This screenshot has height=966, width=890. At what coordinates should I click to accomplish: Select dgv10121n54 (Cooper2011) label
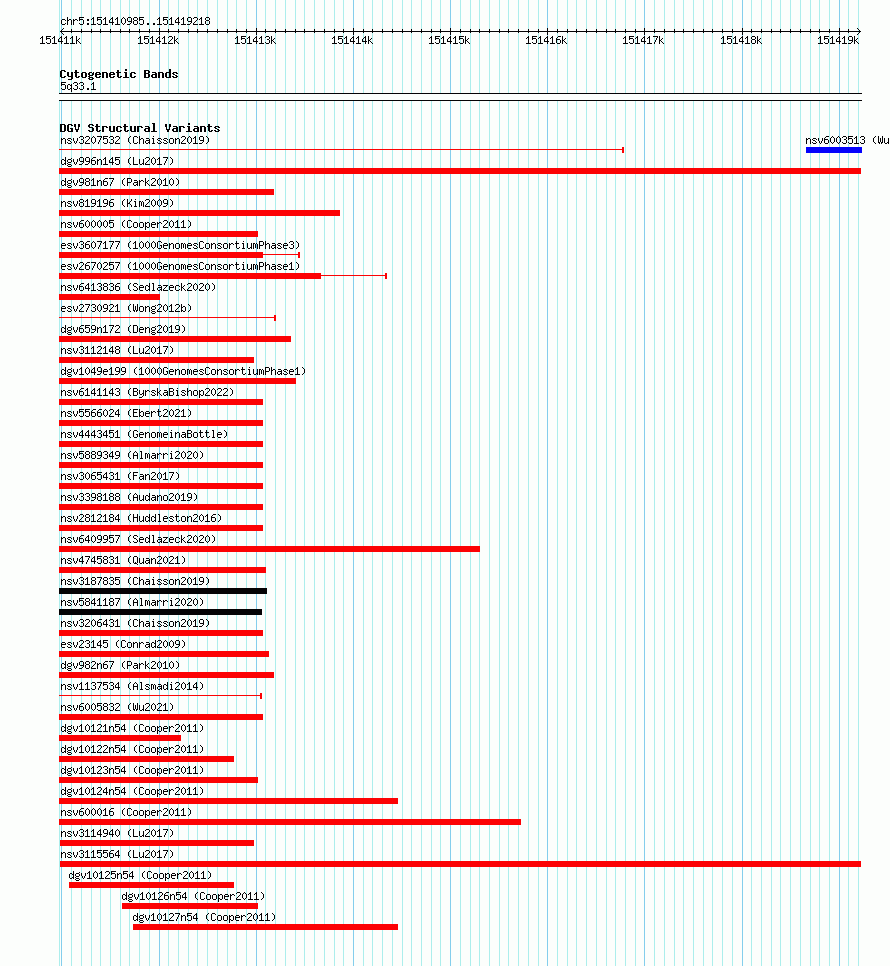pos(132,728)
